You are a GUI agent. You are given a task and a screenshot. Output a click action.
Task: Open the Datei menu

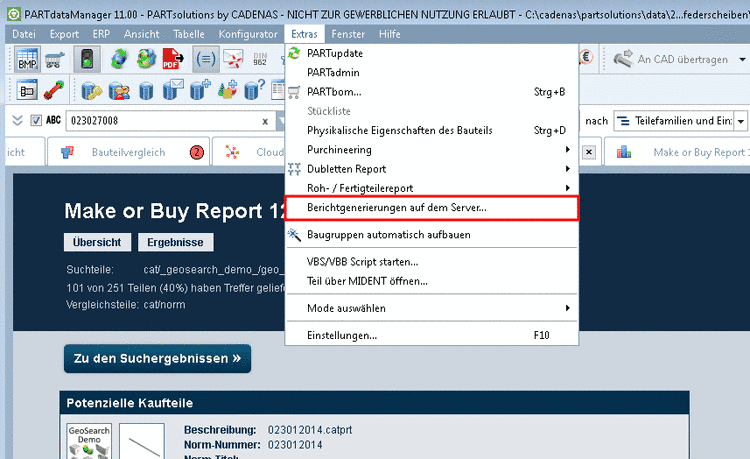(24, 34)
